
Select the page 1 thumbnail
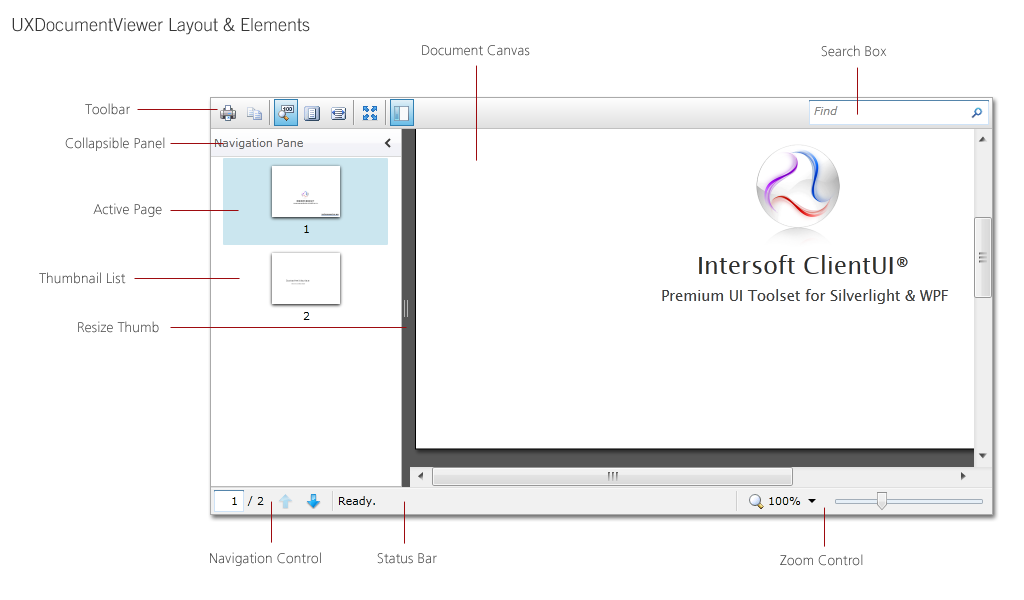click(x=306, y=192)
